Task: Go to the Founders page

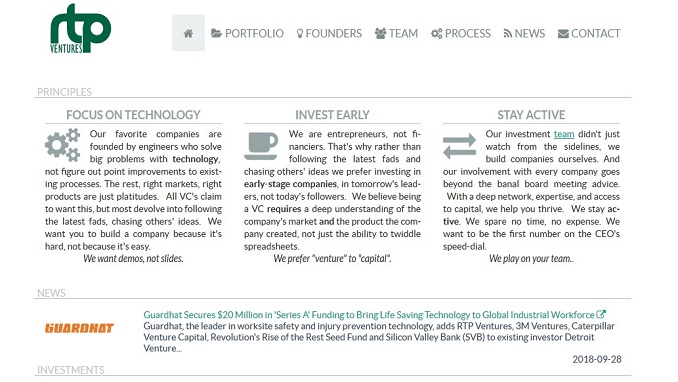Action: point(329,33)
